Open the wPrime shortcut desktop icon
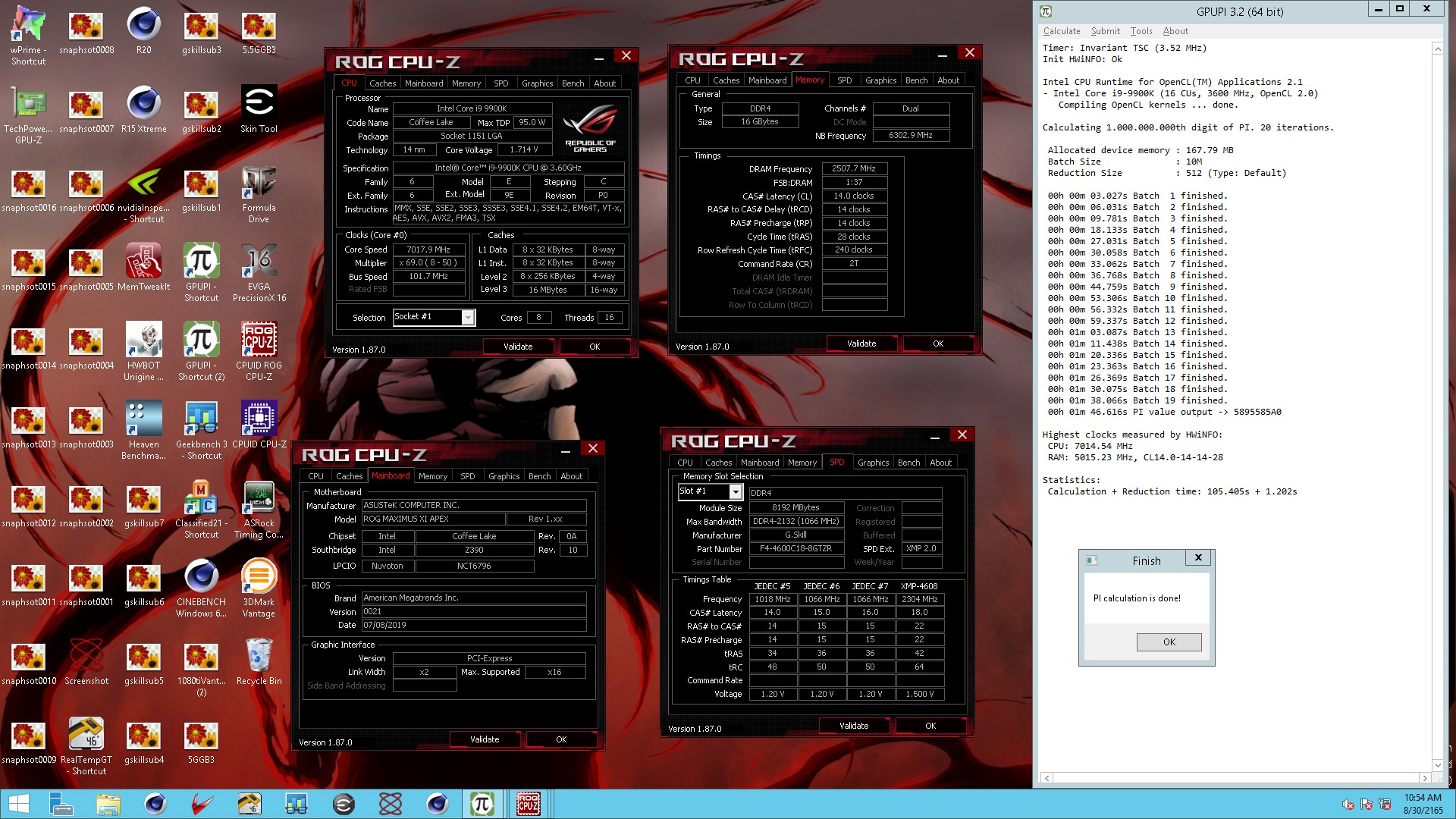1456x819 pixels. (28, 36)
